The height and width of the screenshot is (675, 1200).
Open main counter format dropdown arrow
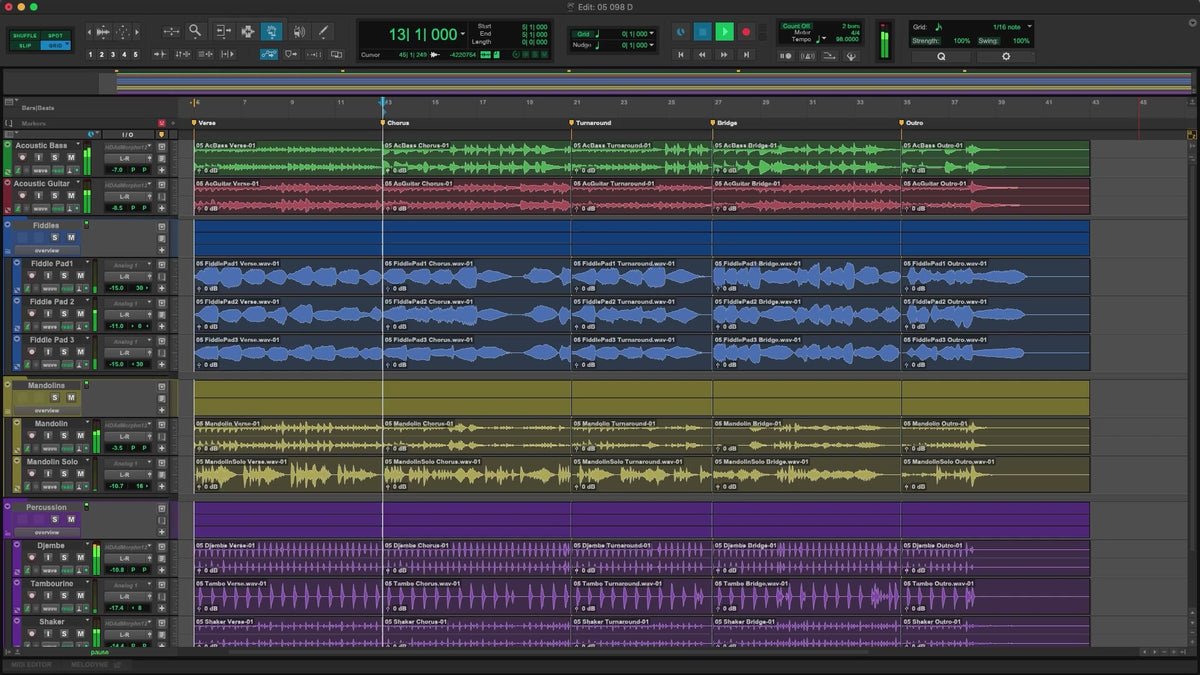(x=462, y=34)
